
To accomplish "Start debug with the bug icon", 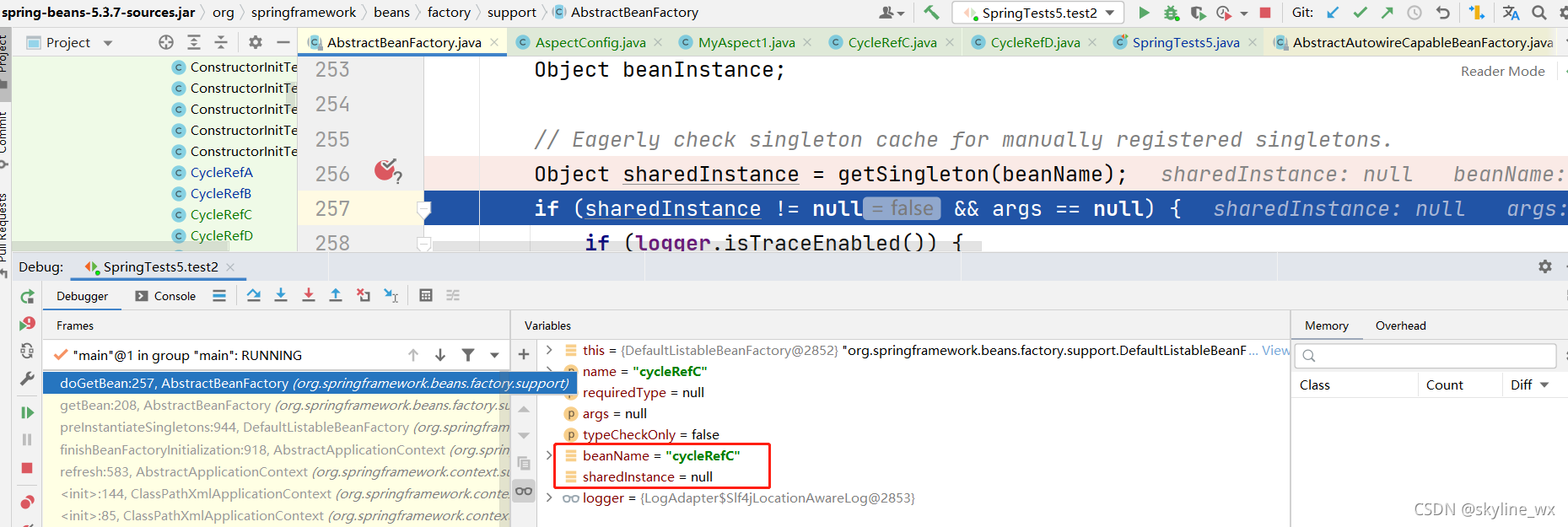I will point(1171,13).
